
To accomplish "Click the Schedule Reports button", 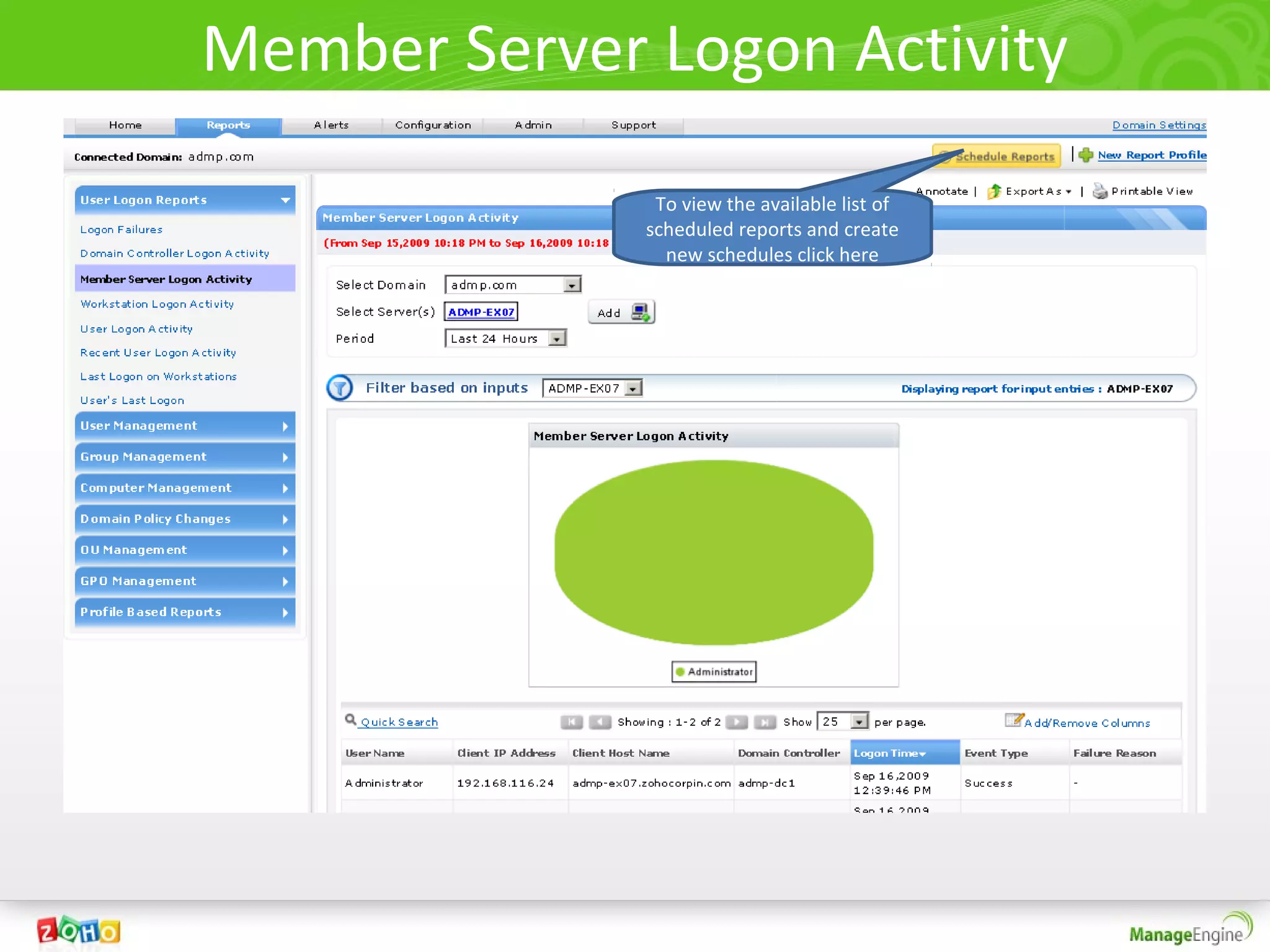I will [x=997, y=156].
